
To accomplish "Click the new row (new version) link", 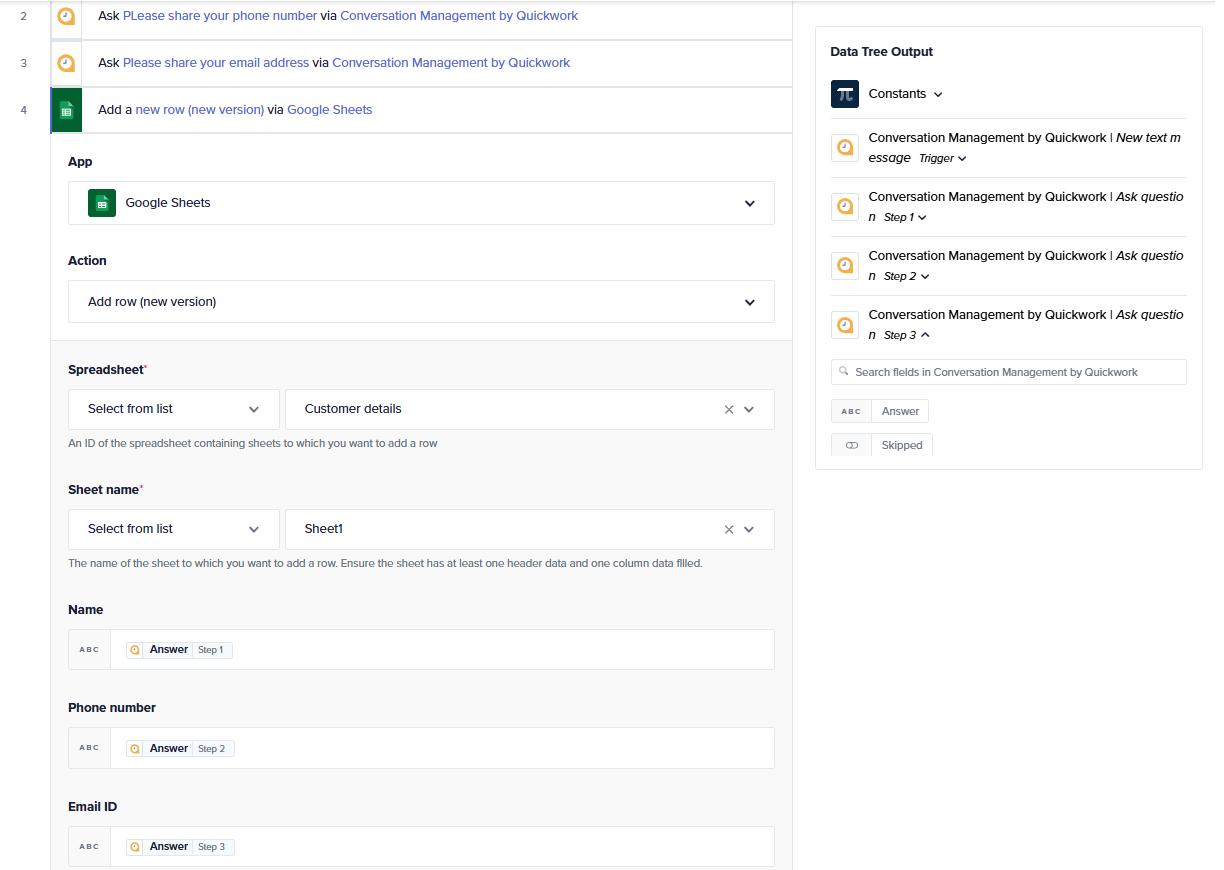I will tap(200, 110).
